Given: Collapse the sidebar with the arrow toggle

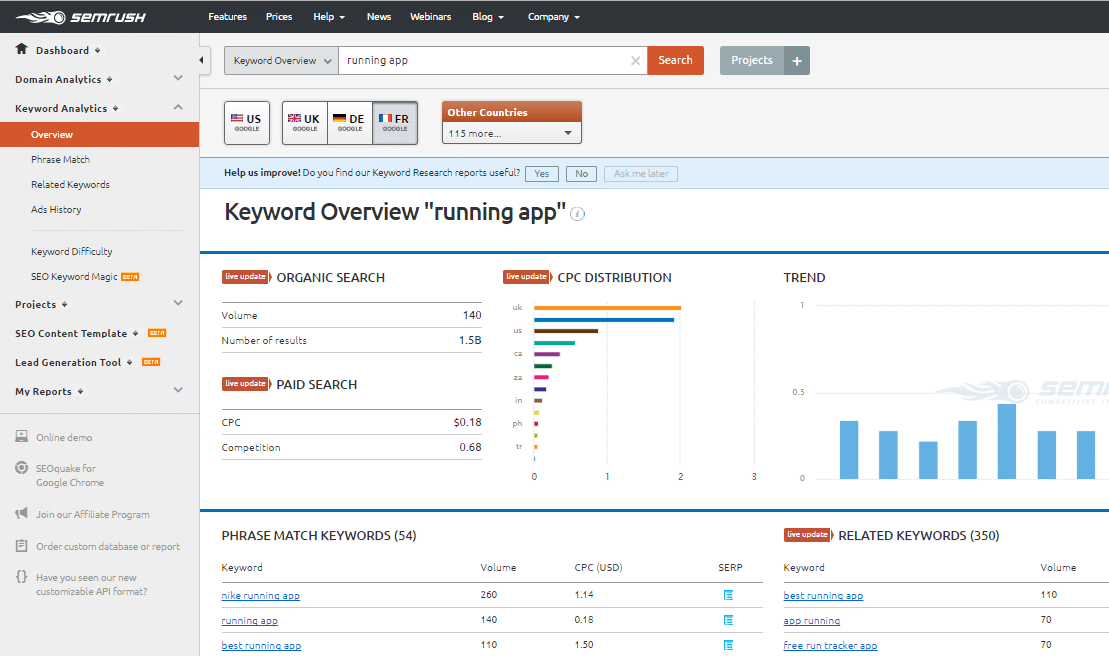Looking at the screenshot, I should tap(202, 60).
